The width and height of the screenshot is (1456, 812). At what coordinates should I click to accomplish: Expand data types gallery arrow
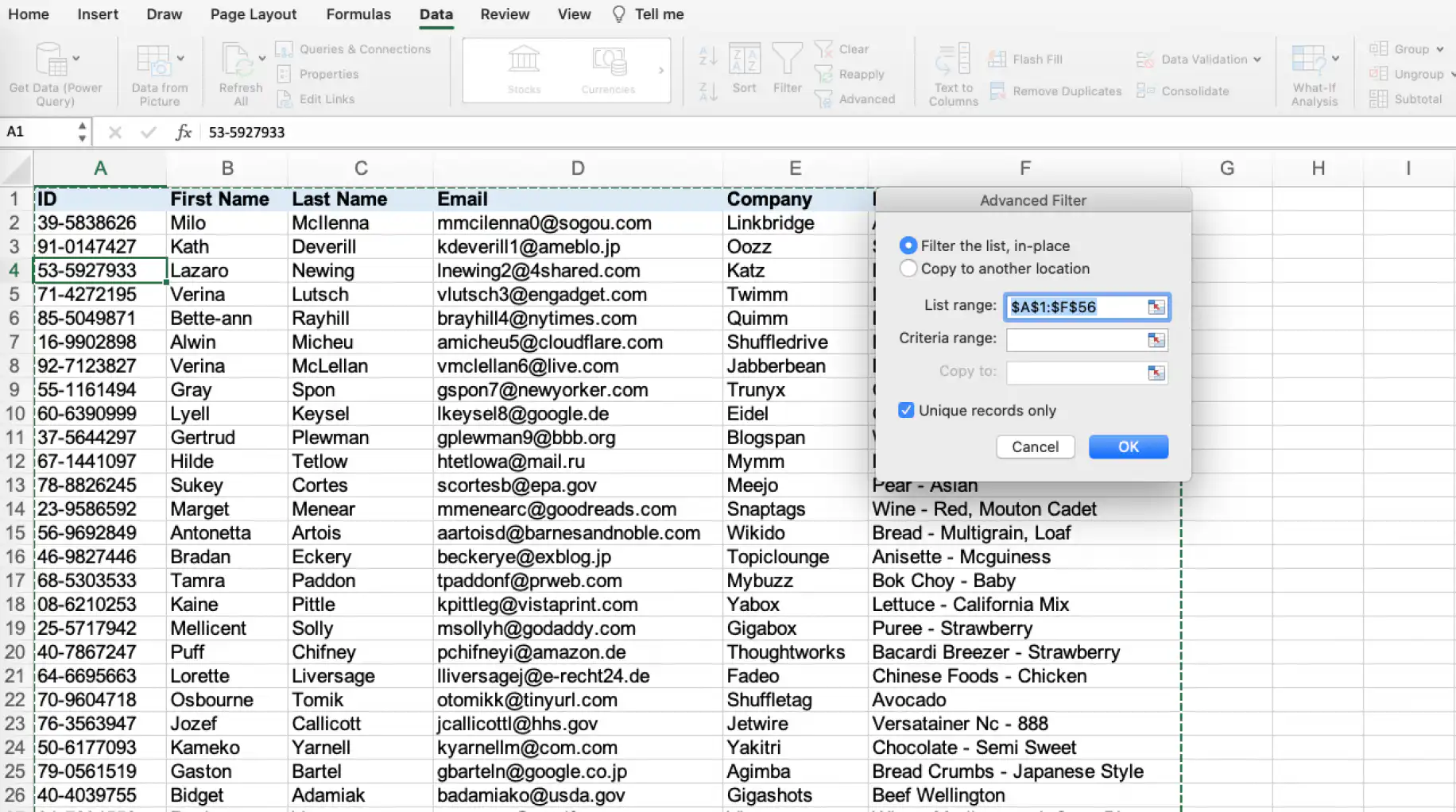coord(661,70)
